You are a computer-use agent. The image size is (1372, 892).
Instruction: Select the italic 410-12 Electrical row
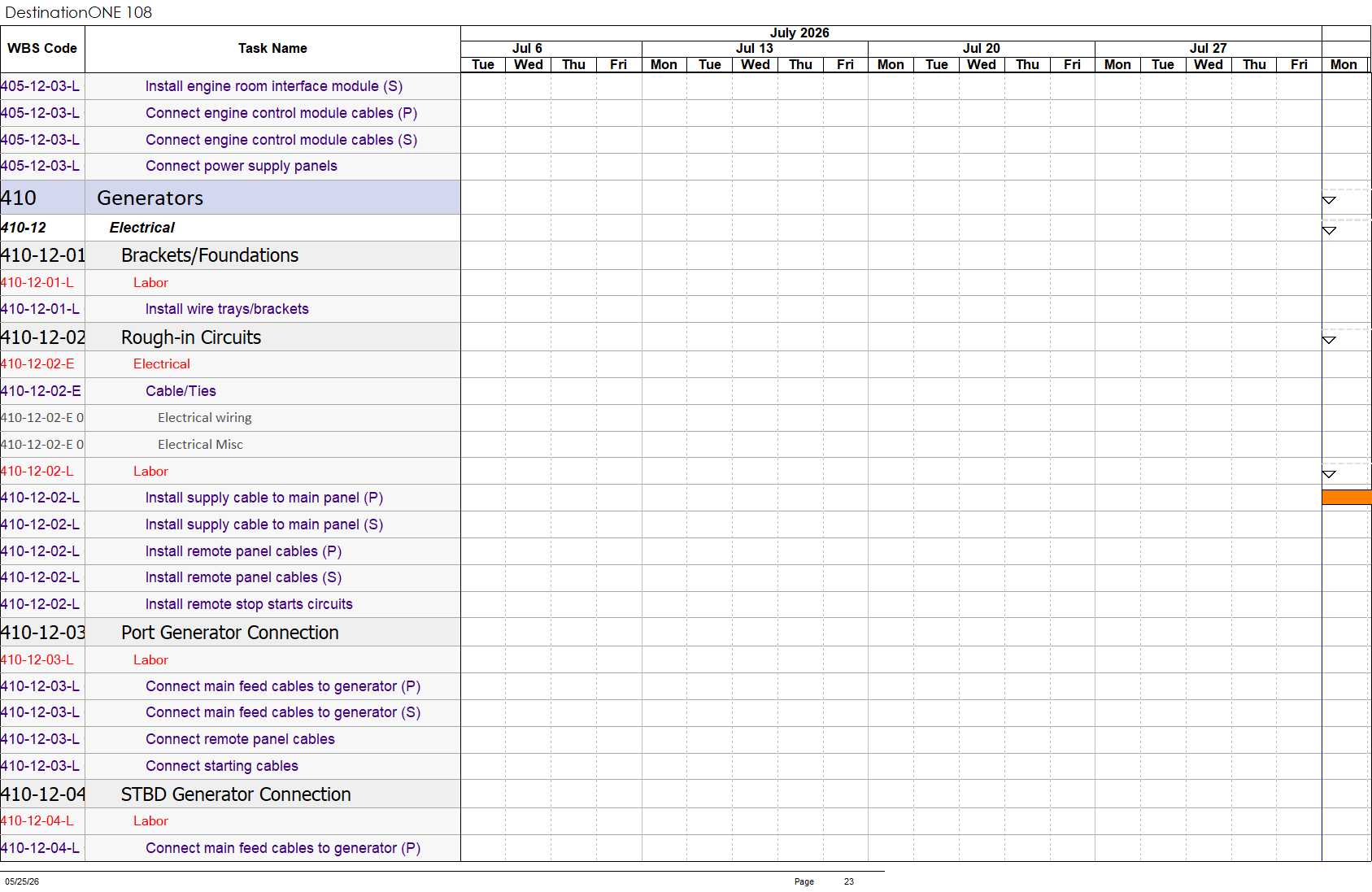coord(230,228)
